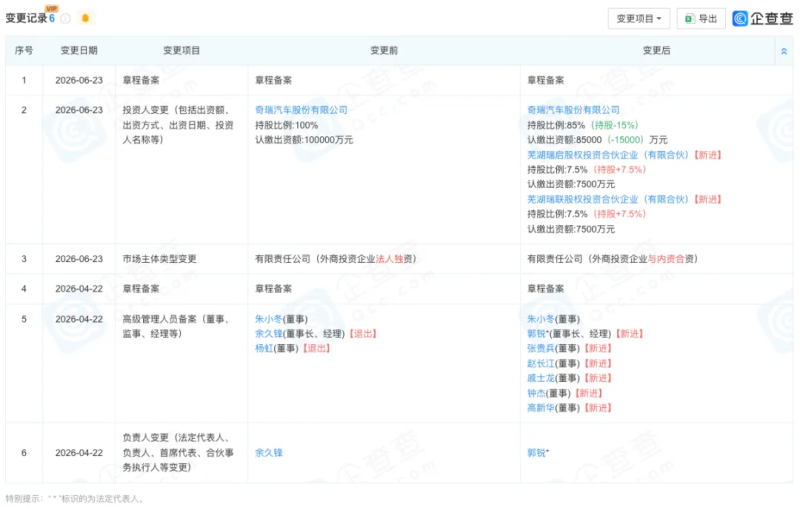The image size is (800, 507).
Task: Click the 变更后 column header
Action: (x=656, y=50)
